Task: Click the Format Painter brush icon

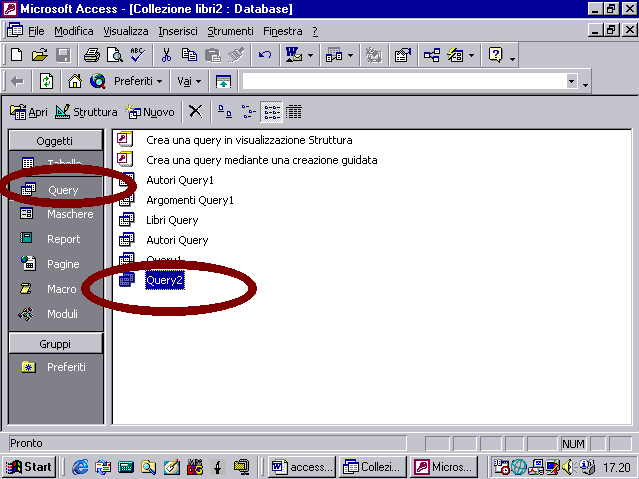Action: click(x=236, y=55)
